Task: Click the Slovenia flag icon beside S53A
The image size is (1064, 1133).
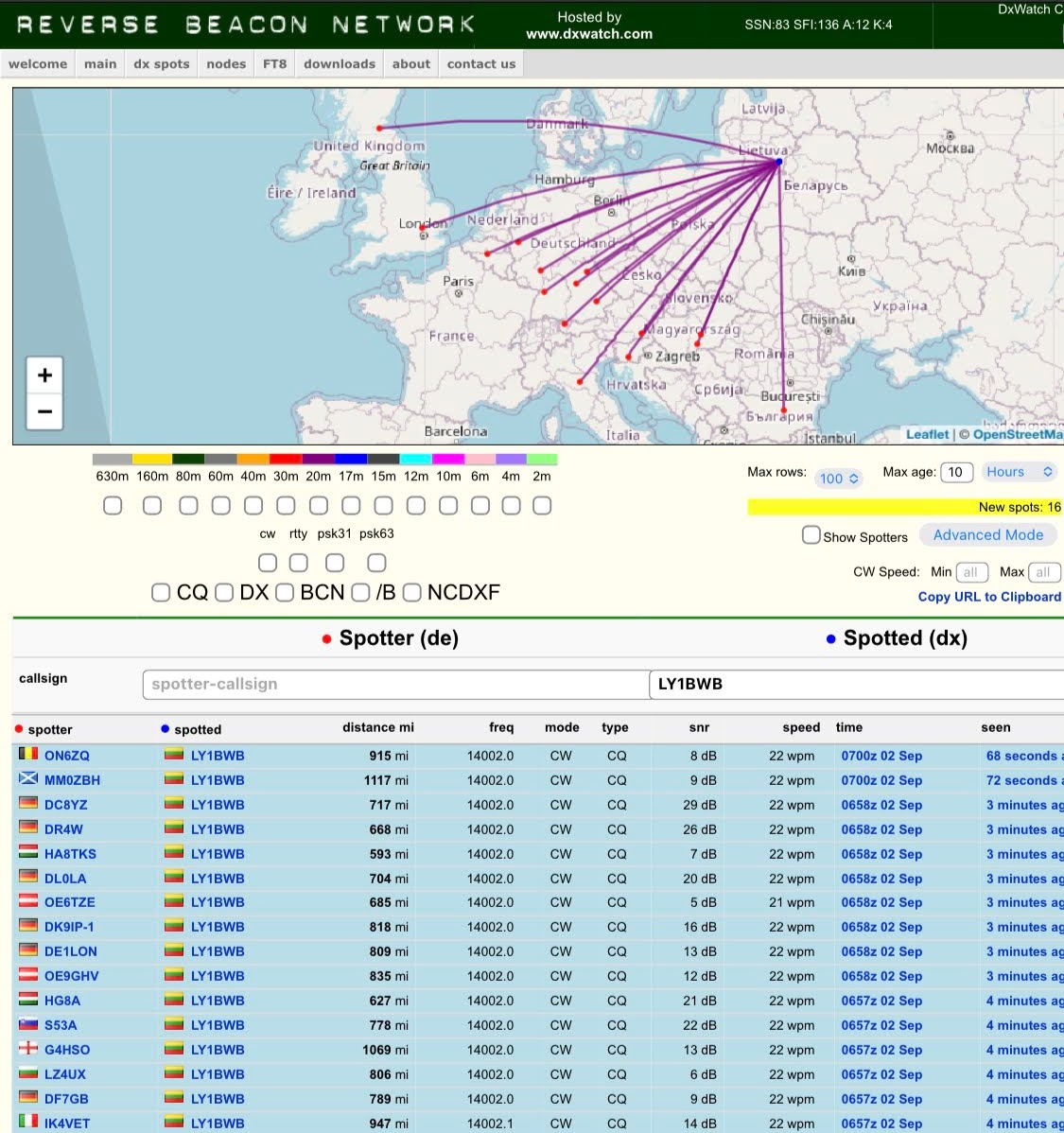Action: tap(28, 1024)
